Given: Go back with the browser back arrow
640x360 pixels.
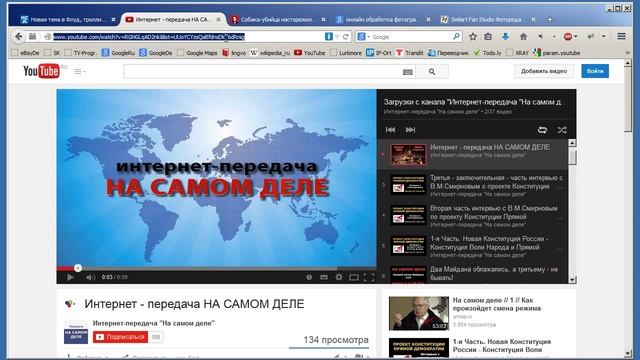Looking at the screenshot, I should pos(18,37).
